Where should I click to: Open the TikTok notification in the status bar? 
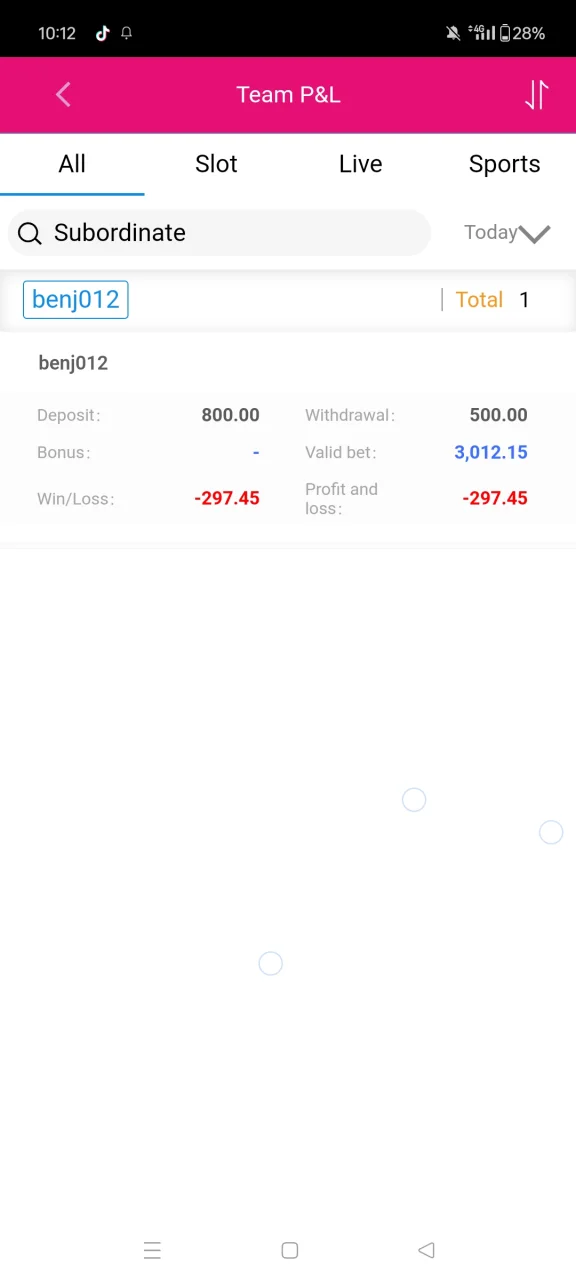102,33
